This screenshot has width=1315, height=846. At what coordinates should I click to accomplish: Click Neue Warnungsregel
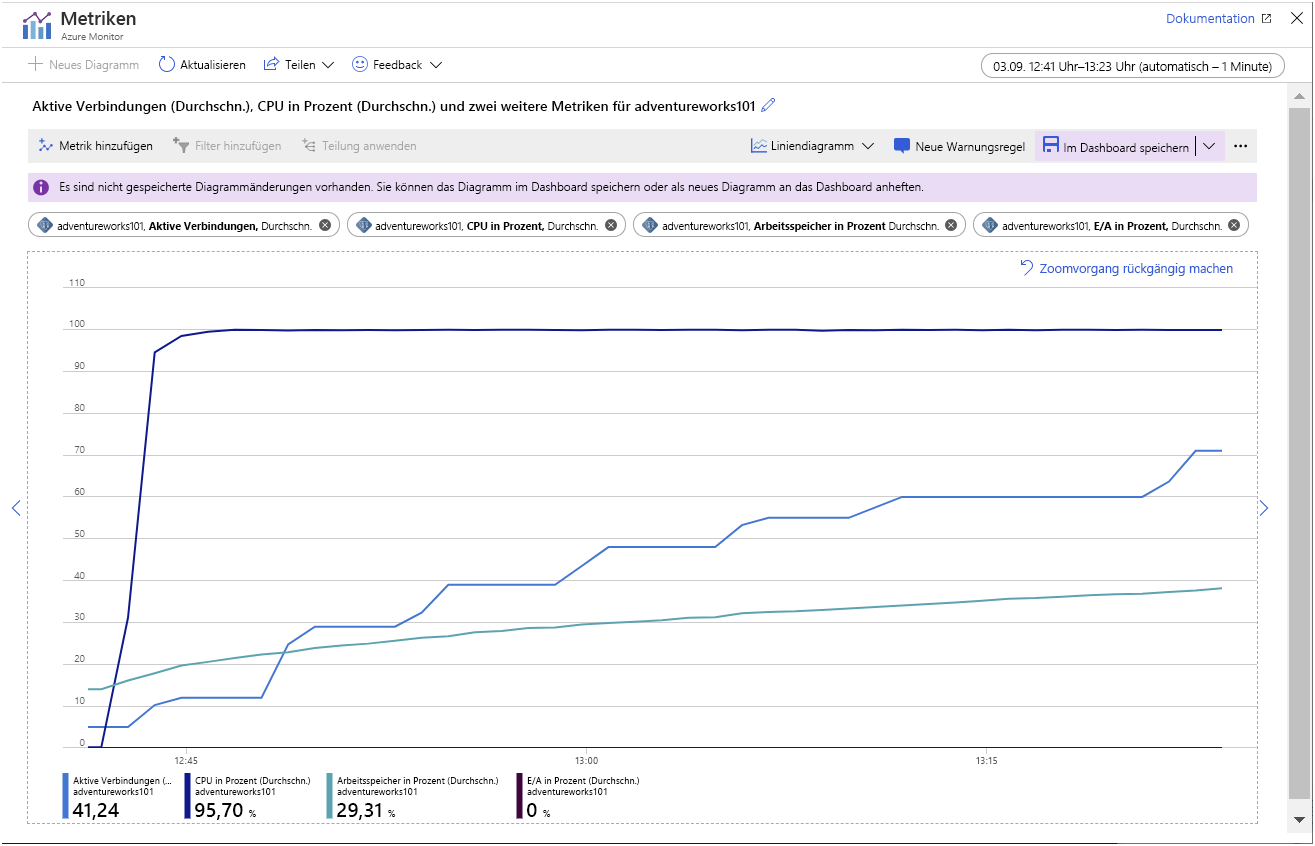tap(959, 146)
